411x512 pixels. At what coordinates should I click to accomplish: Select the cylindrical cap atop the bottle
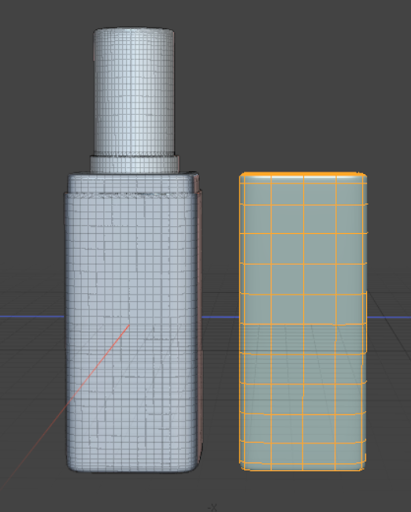pyautogui.click(x=133, y=92)
